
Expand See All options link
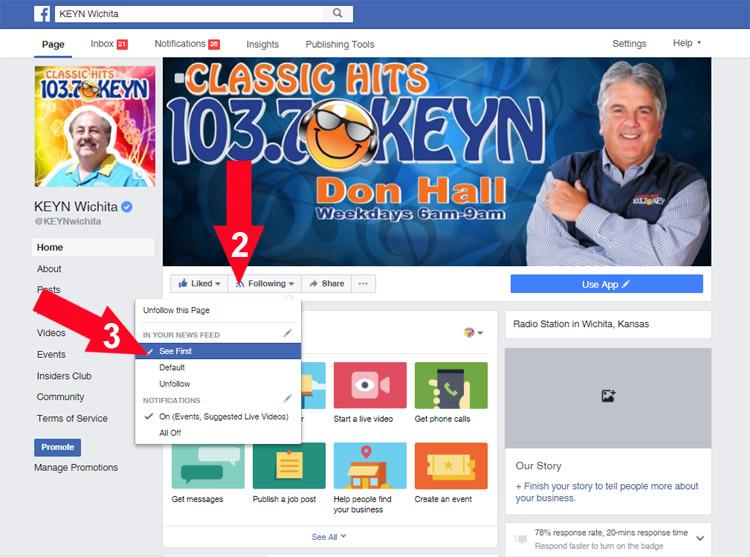[329, 537]
